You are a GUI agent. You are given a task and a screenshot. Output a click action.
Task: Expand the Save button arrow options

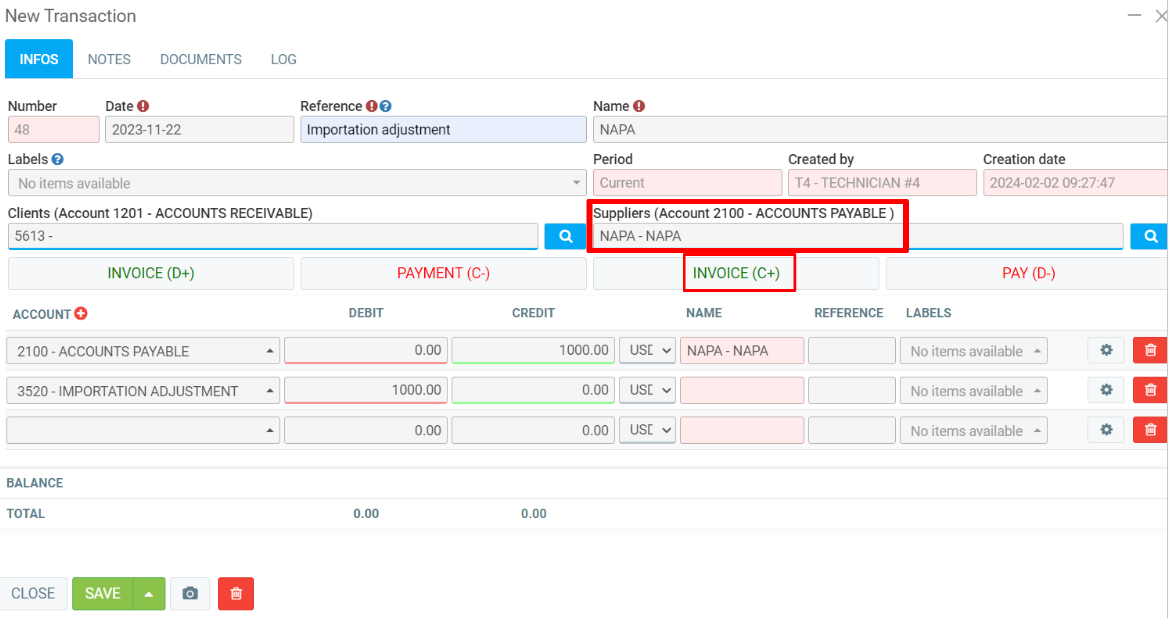148,594
